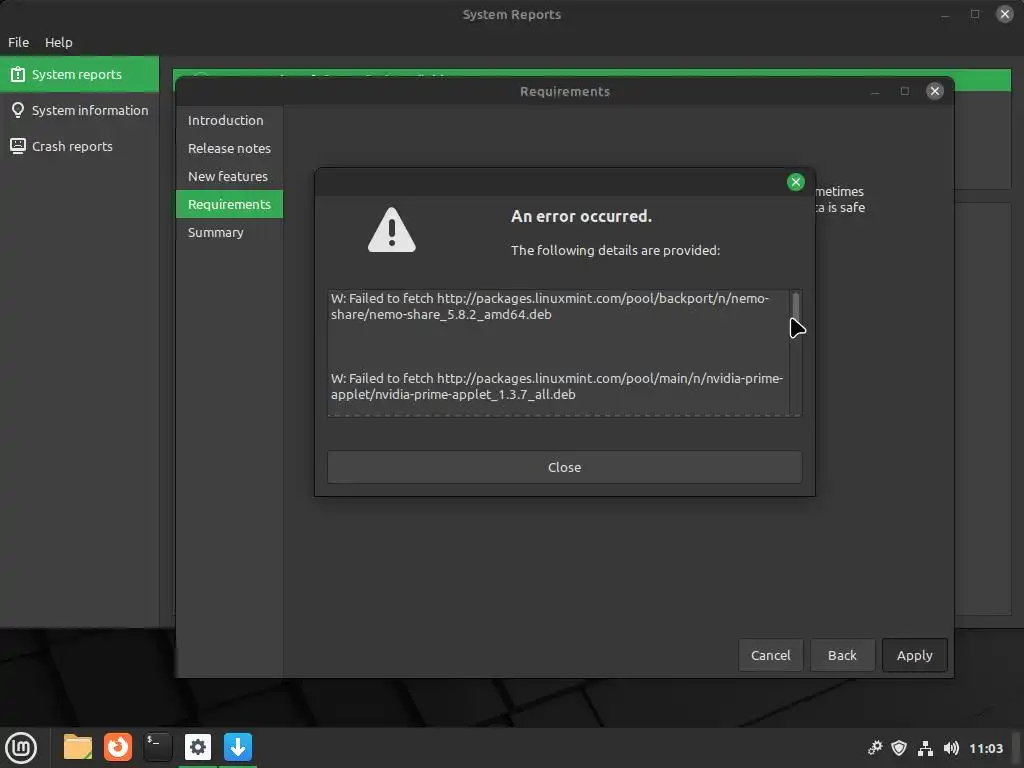Click the Close button in error dialog
Image resolution: width=1024 pixels, height=768 pixels.
click(564, 467)
